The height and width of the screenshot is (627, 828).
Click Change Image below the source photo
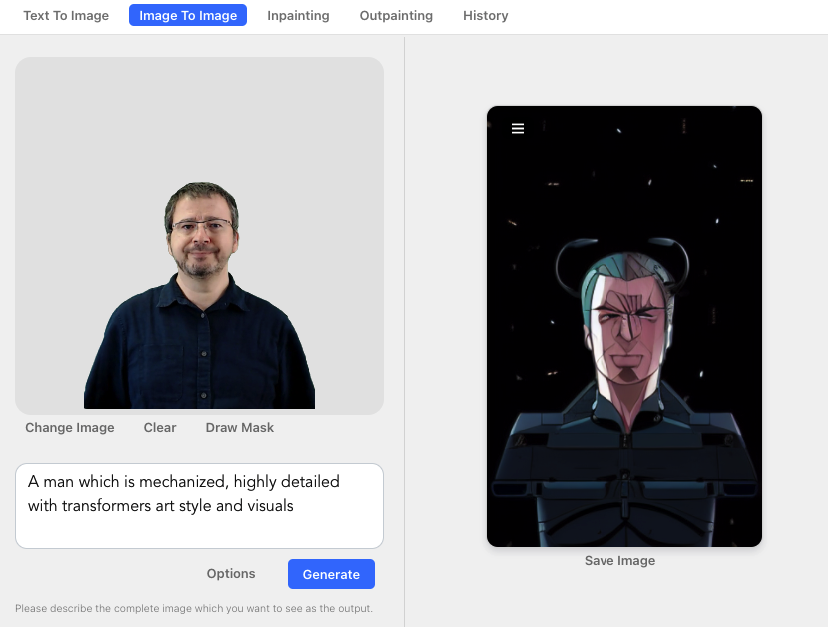click(x=70, y=428)
